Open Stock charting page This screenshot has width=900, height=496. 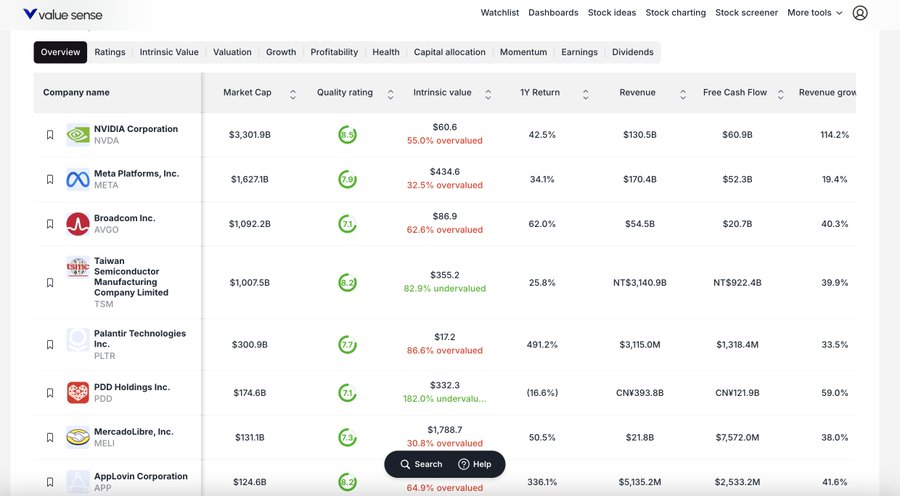pos(676,13)
